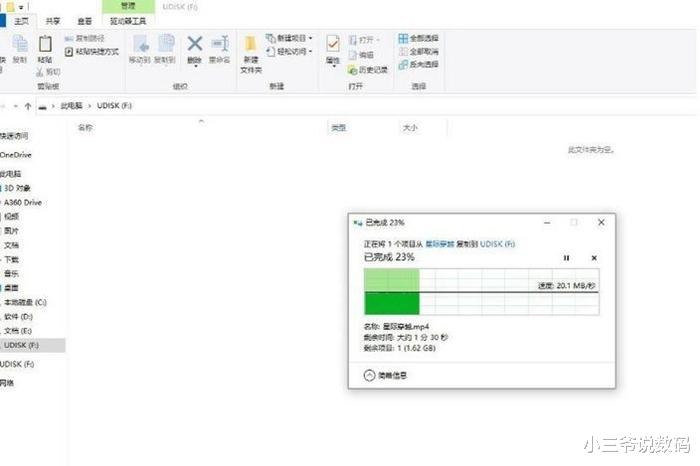
Task: Select 快速访问 (Quick access) in the sidebar
Action: tap(14, 136)
